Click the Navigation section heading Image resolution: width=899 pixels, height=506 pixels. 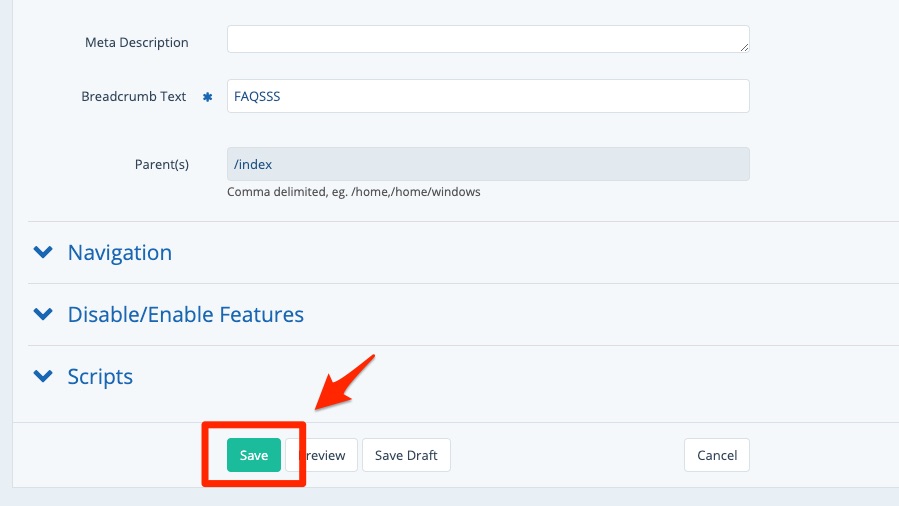(x=119, y=253)
